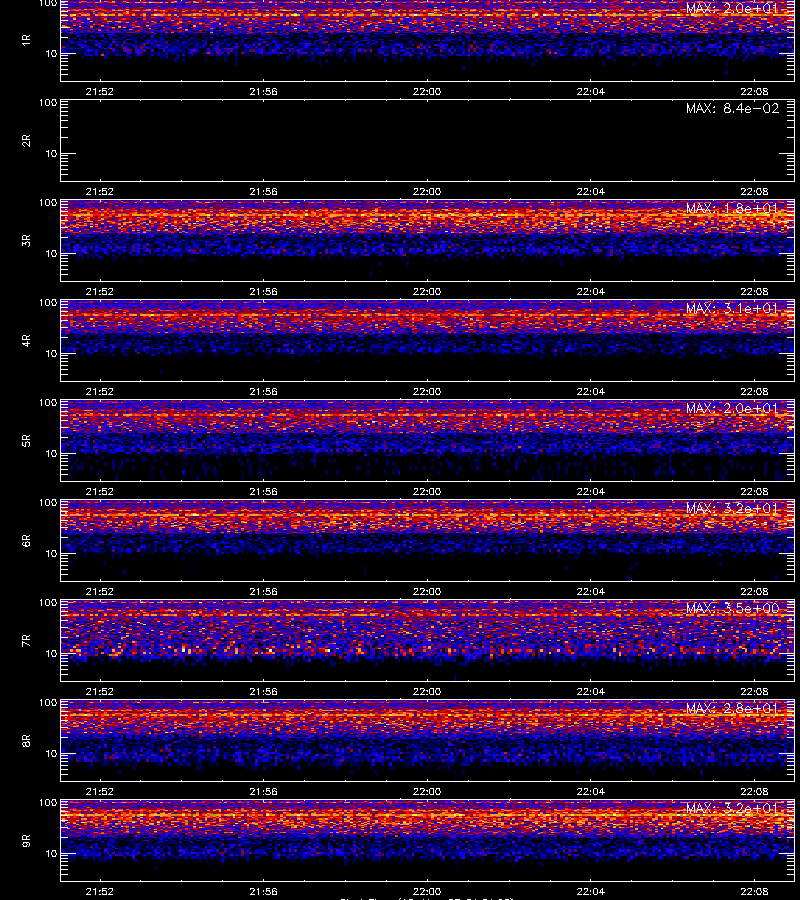Click the 22:04 tick label below panel 9R
Image resolution: width=800 pixels, height=900 pixels.
591,891
